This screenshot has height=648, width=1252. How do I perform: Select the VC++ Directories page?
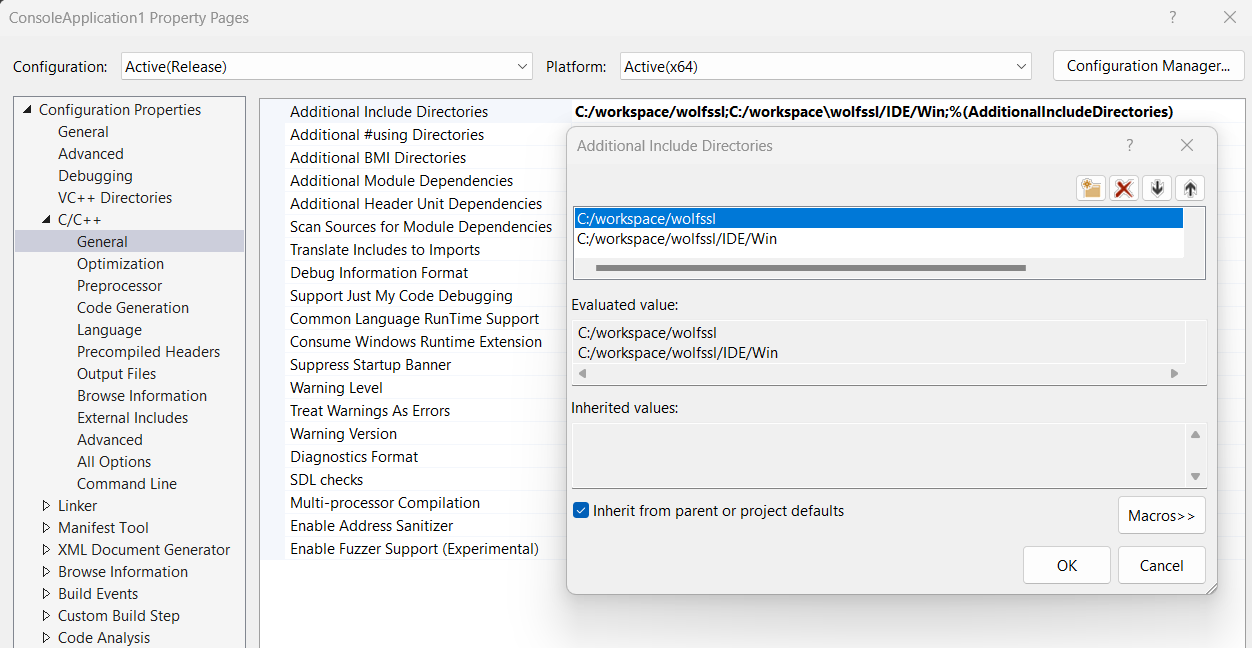tap(115, 198)
